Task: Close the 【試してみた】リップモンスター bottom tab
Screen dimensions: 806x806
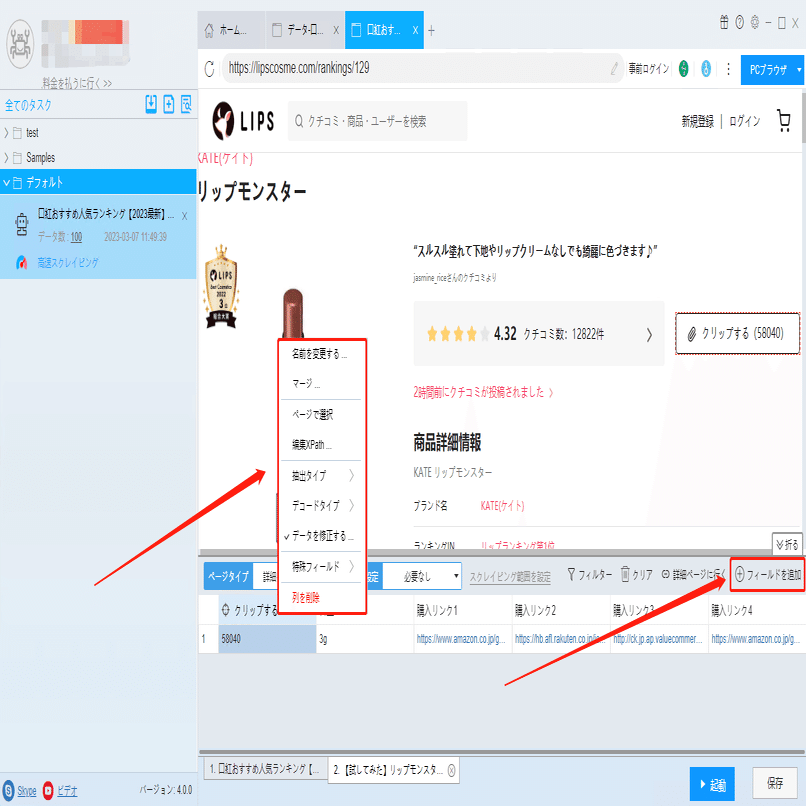Action: click(x=451, y=770)
